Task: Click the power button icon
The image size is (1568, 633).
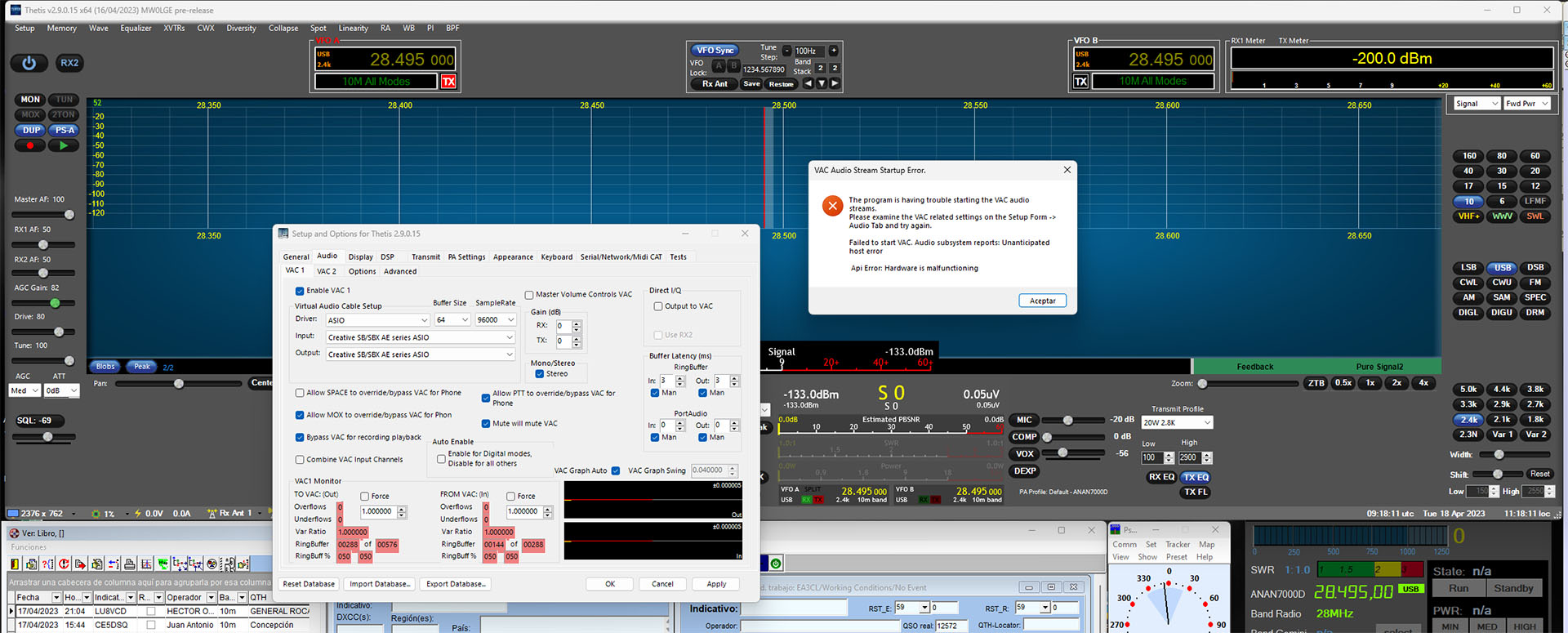Action: click(29, 63)
